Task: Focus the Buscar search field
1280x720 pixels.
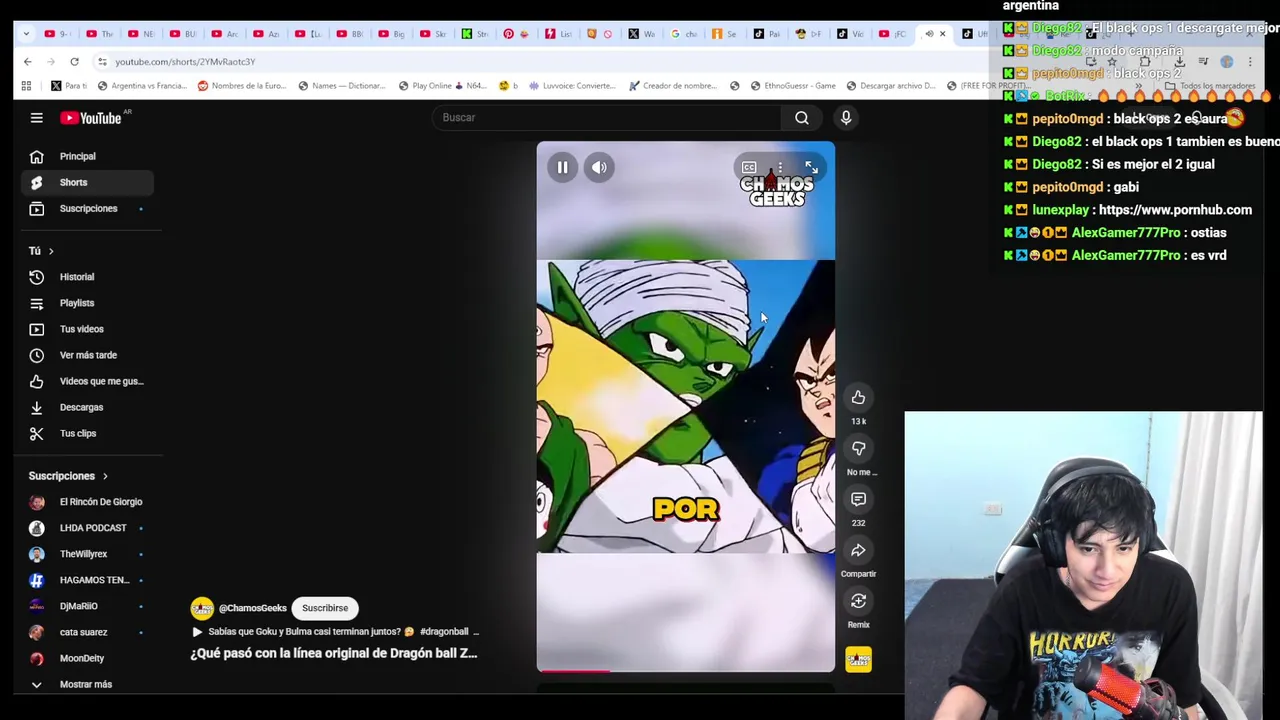Action: pyautogui.click(x=606, y=118)
